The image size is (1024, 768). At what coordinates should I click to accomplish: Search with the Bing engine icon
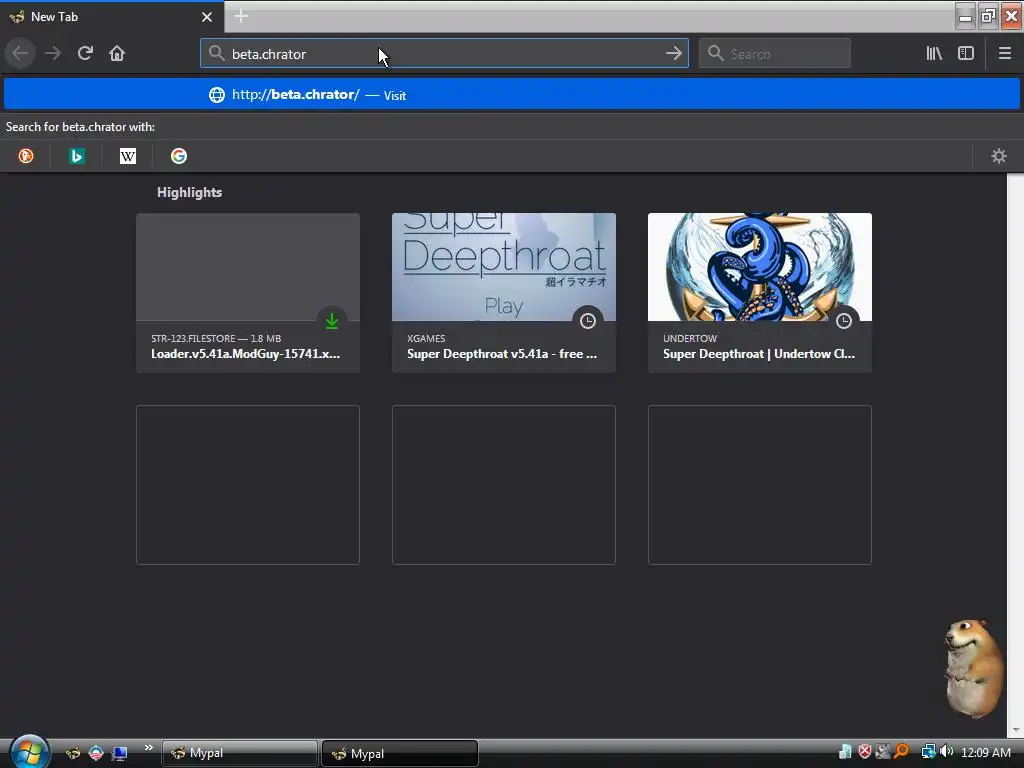77,156
